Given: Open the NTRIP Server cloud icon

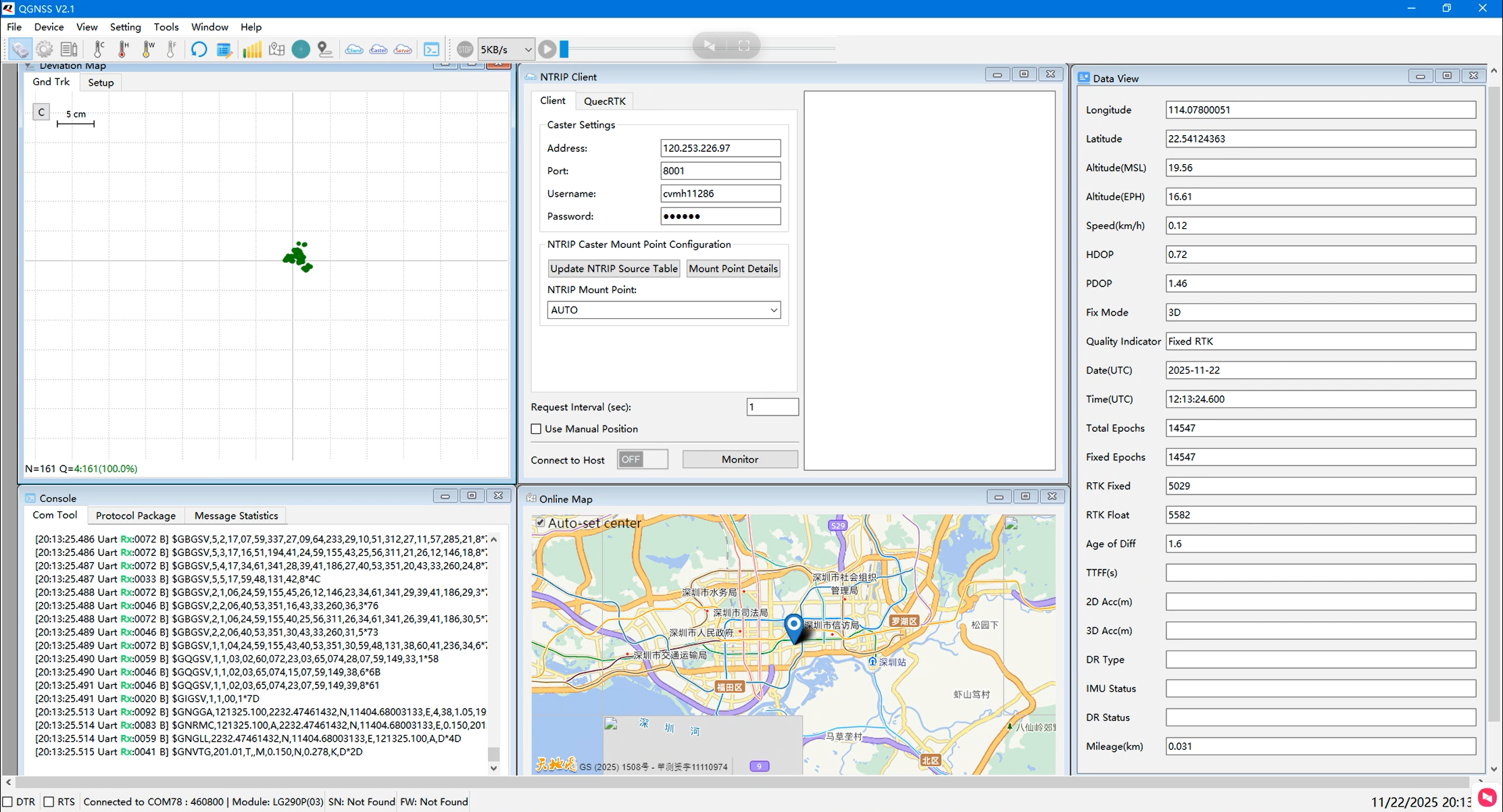Looking at the screenshot, I should (x=403, y=49).
